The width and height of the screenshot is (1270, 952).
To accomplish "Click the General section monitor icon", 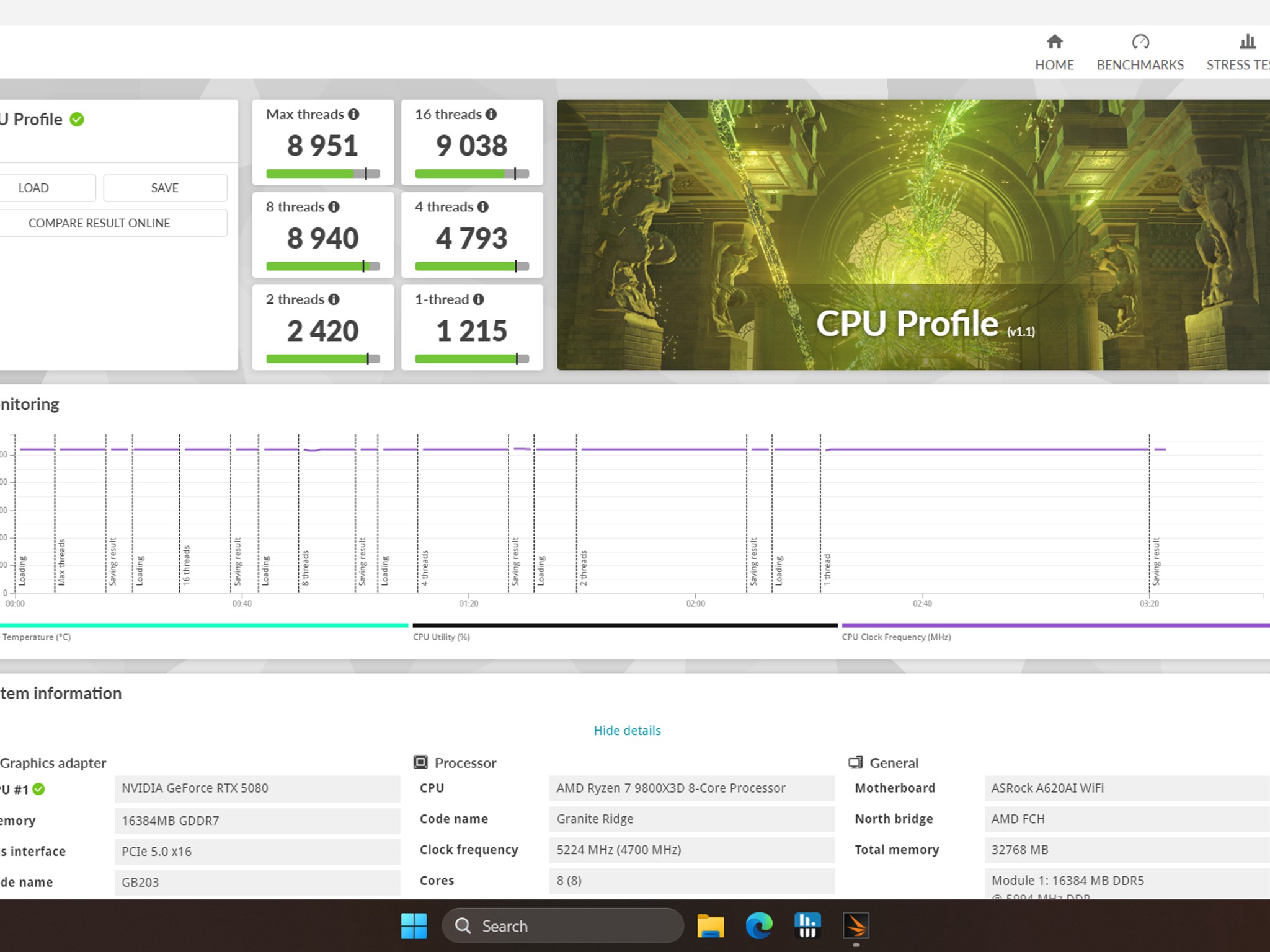I will point(856,762).
